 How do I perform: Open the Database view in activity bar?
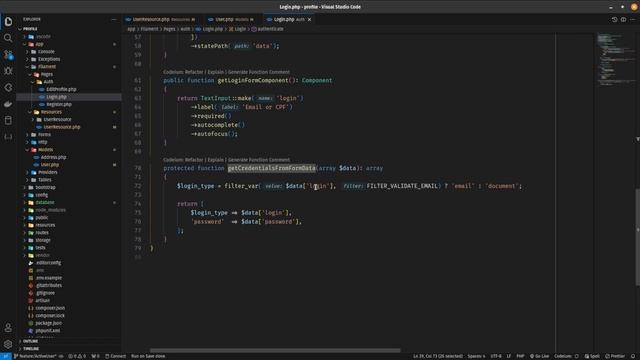pos(8,120)
